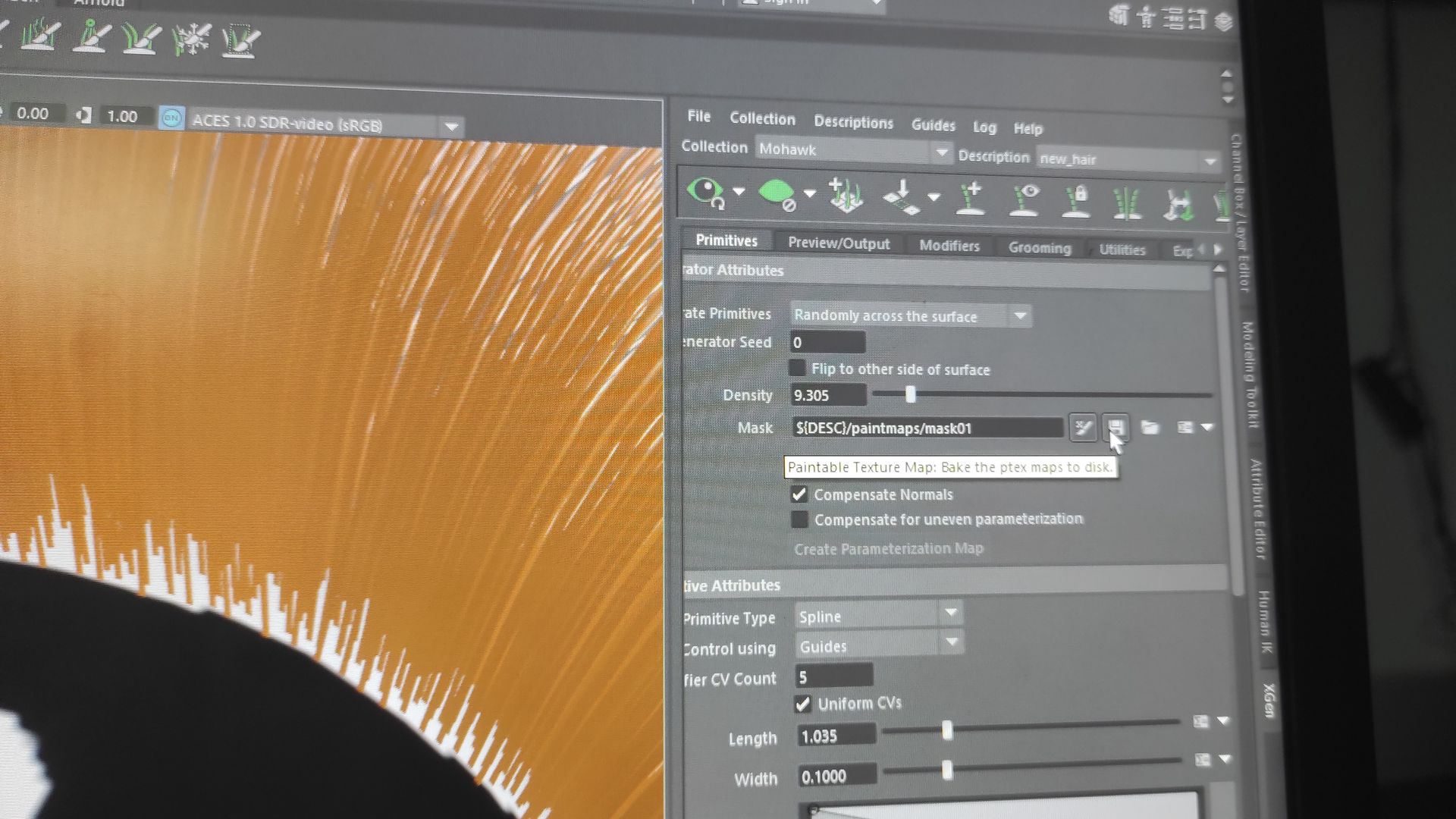Enable Flip to other side of surface

click(797, 369)
